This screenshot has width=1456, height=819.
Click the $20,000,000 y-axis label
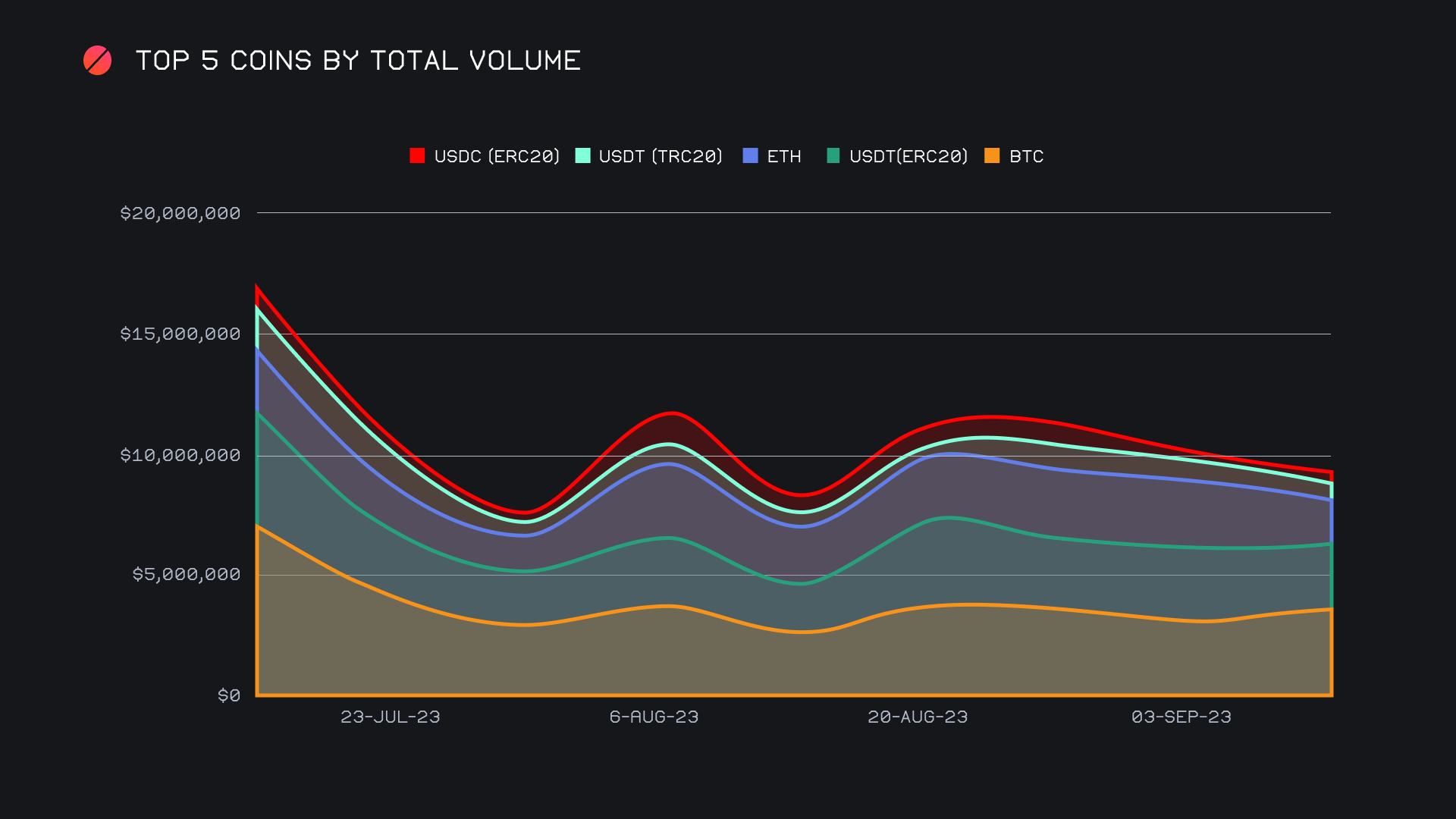pos(180,213)
